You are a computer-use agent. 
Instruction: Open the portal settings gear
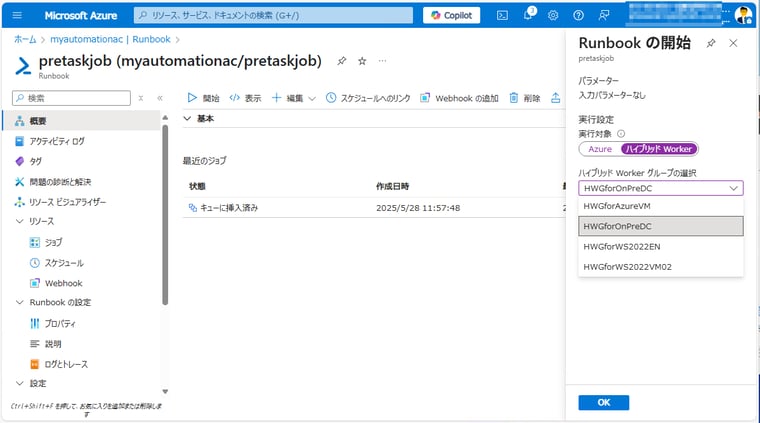pos(553,15)
